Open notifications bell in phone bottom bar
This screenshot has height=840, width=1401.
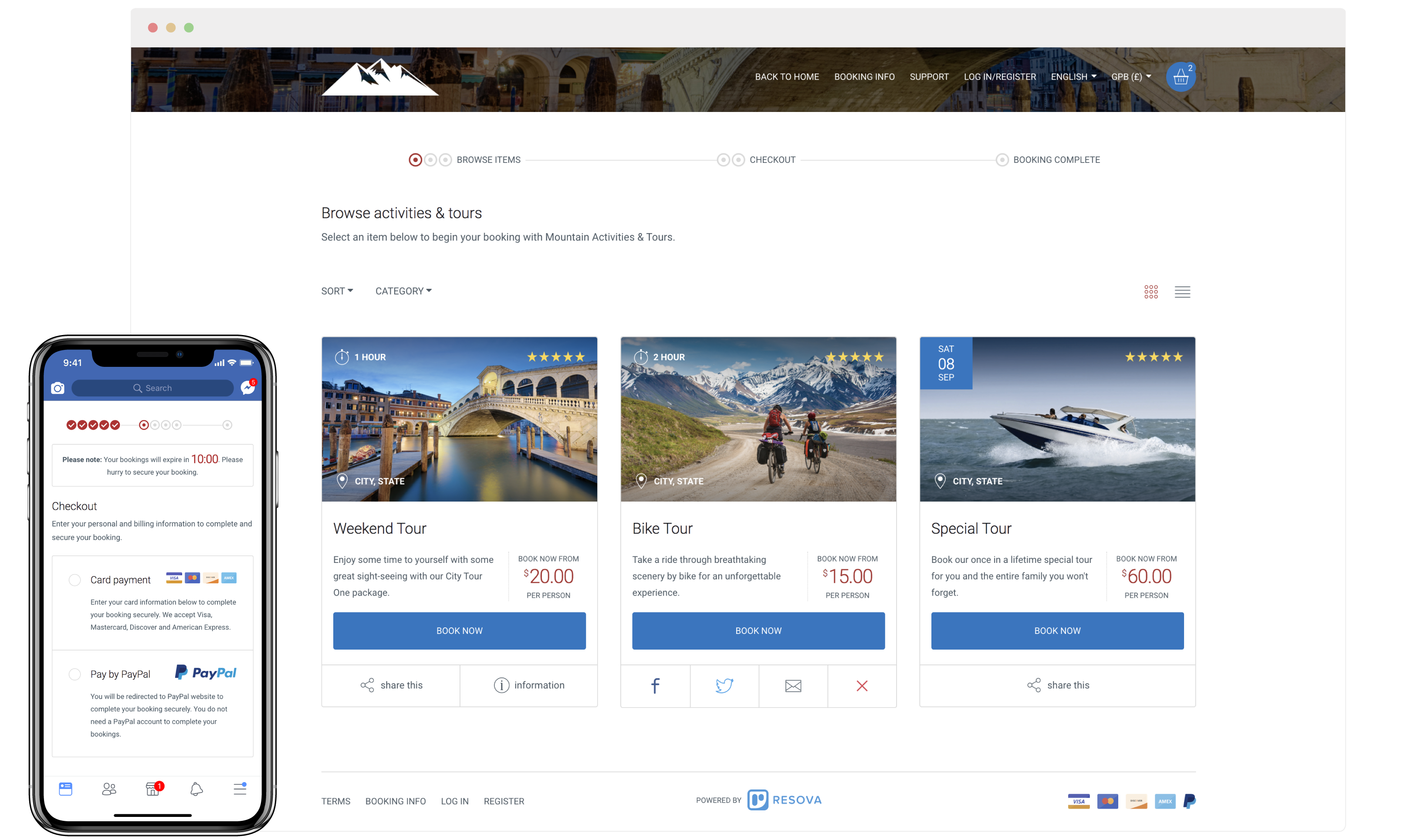(196, 789)
